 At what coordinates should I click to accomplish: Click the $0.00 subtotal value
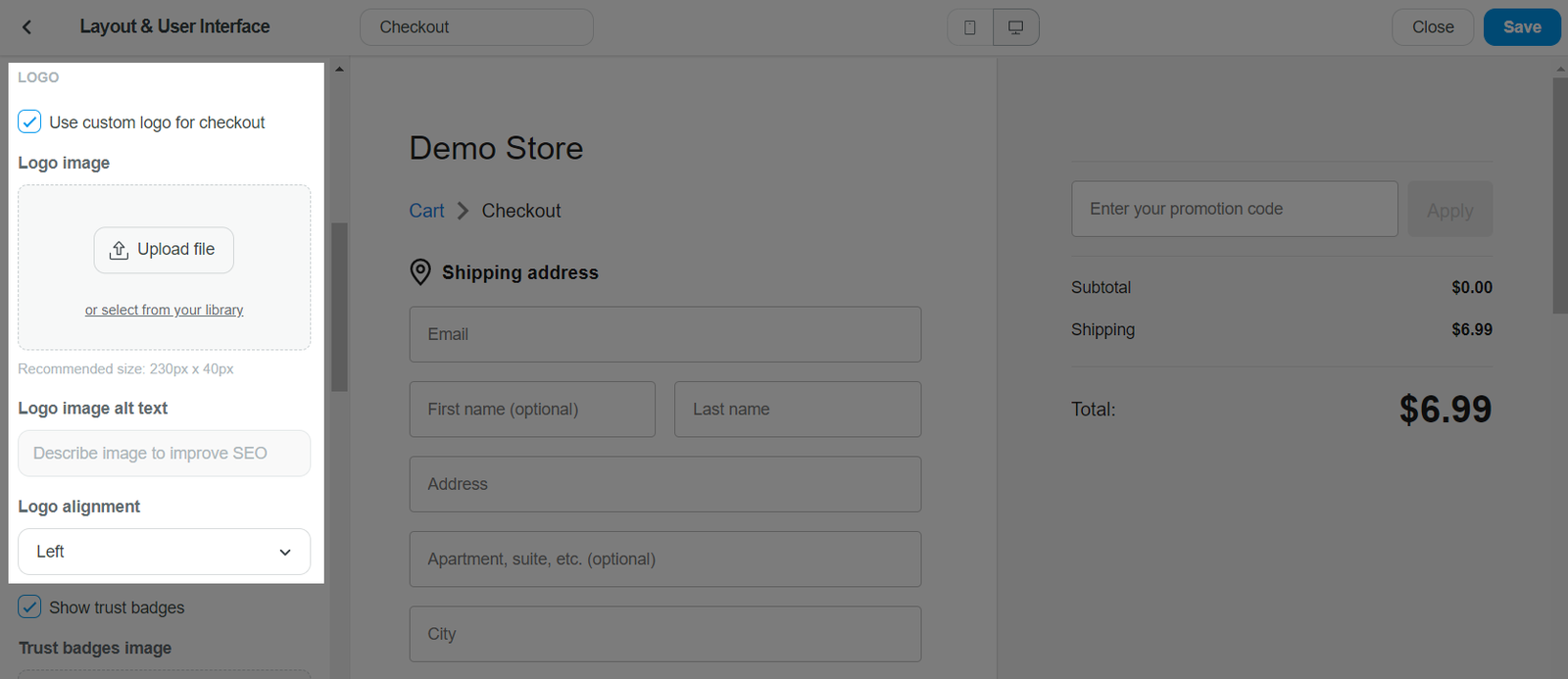click(1472, 287)
